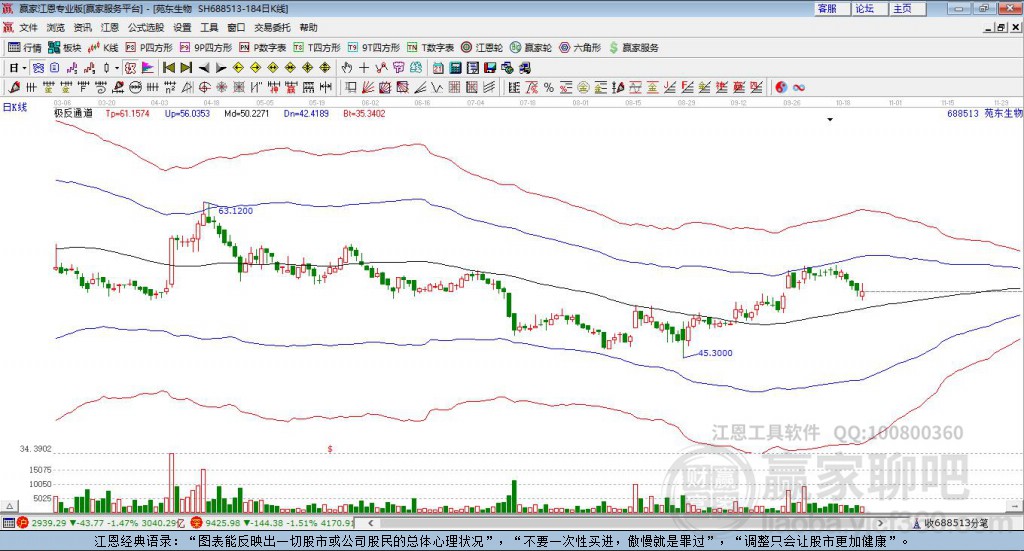Jump to first bar with skip-back arrow
This screenshot has height=551, width=1024.
click(x=168, y=68)
